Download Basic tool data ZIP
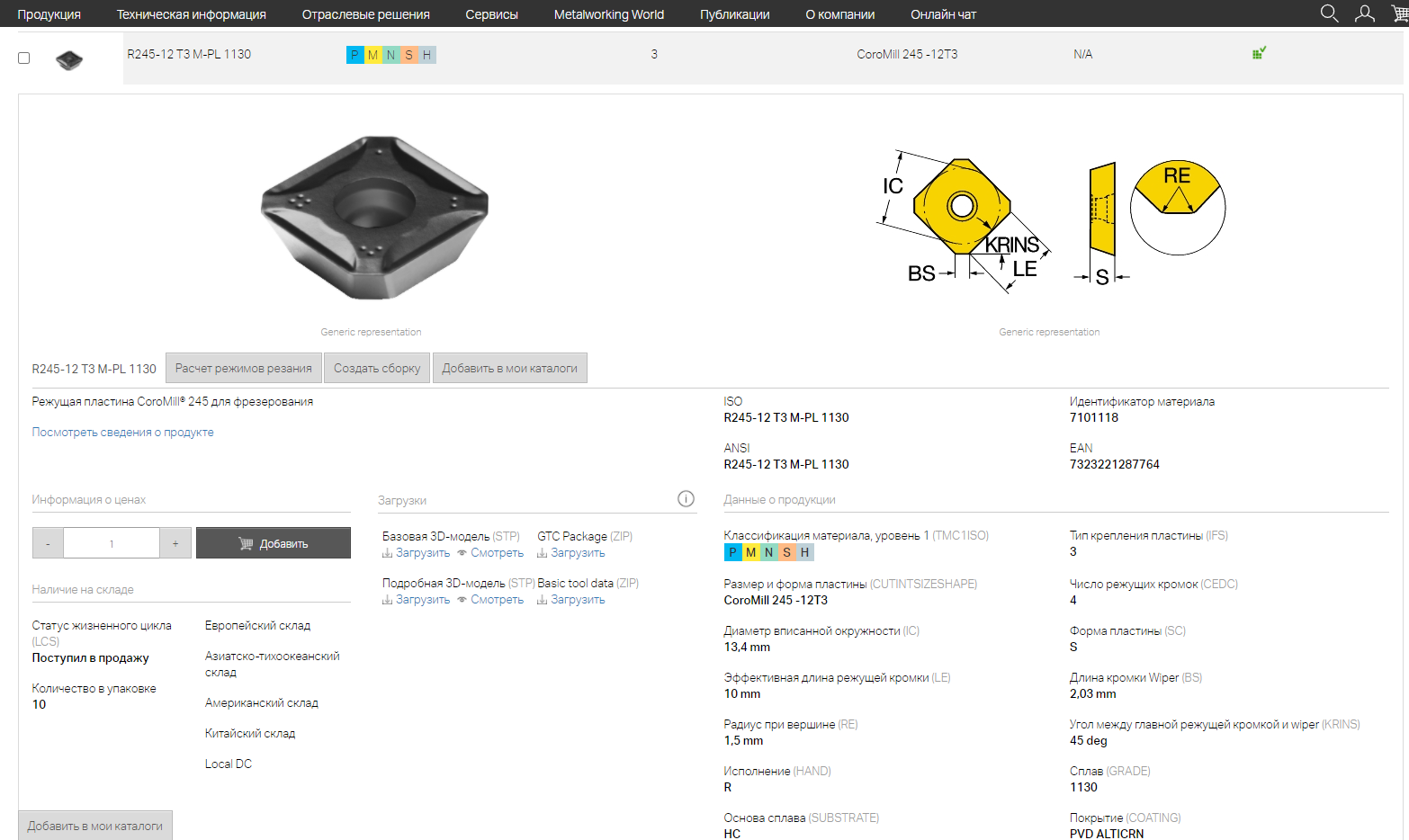Viewport: 1409px width, 840px height. pos(571,600)
